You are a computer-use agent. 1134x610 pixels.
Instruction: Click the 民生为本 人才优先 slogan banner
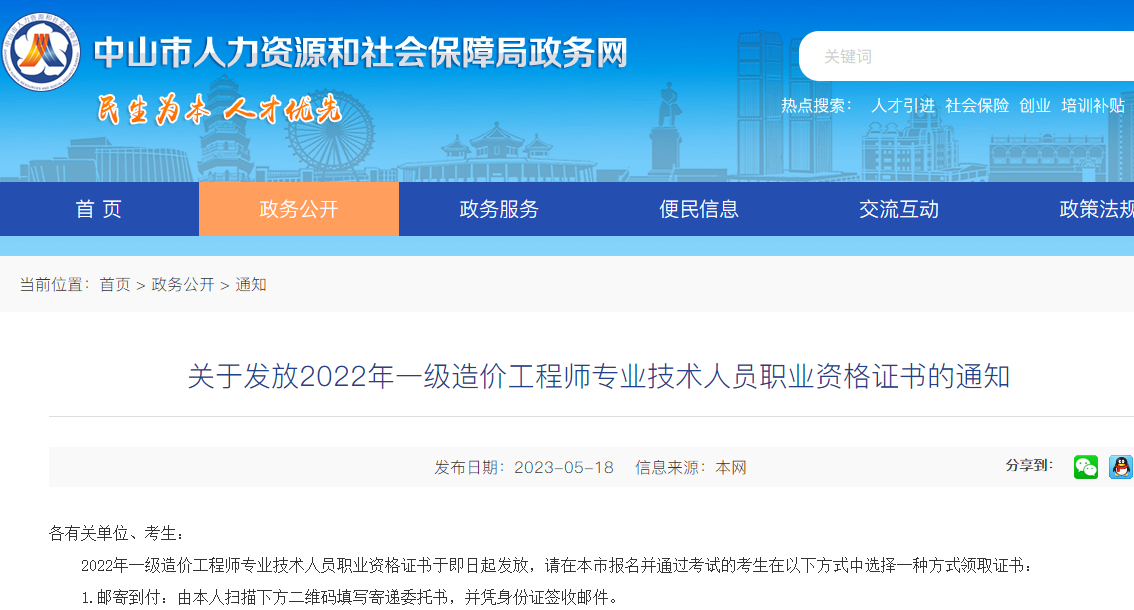[219, 109]
